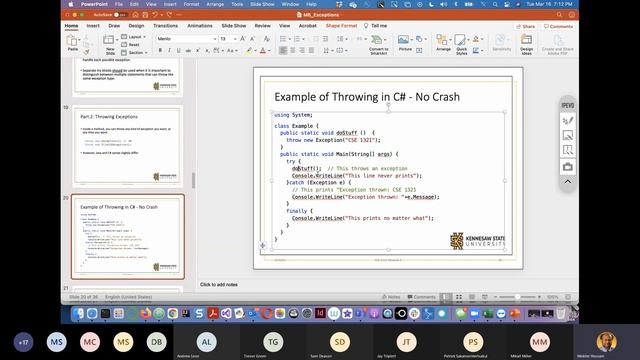Click the IPEVO camera snapshot icon

coord(568,167)
